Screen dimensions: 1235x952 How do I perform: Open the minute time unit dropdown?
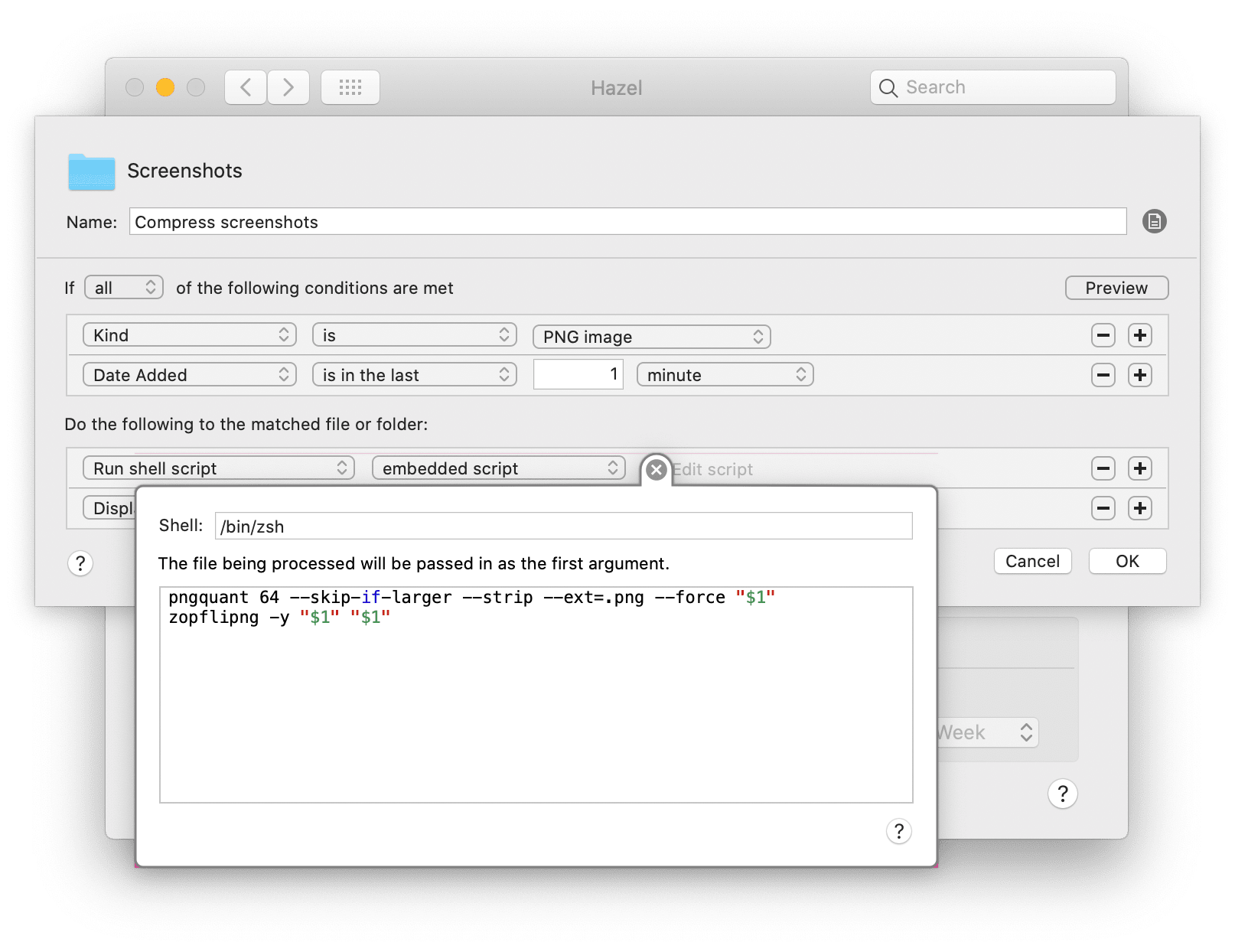pos(725,375)
